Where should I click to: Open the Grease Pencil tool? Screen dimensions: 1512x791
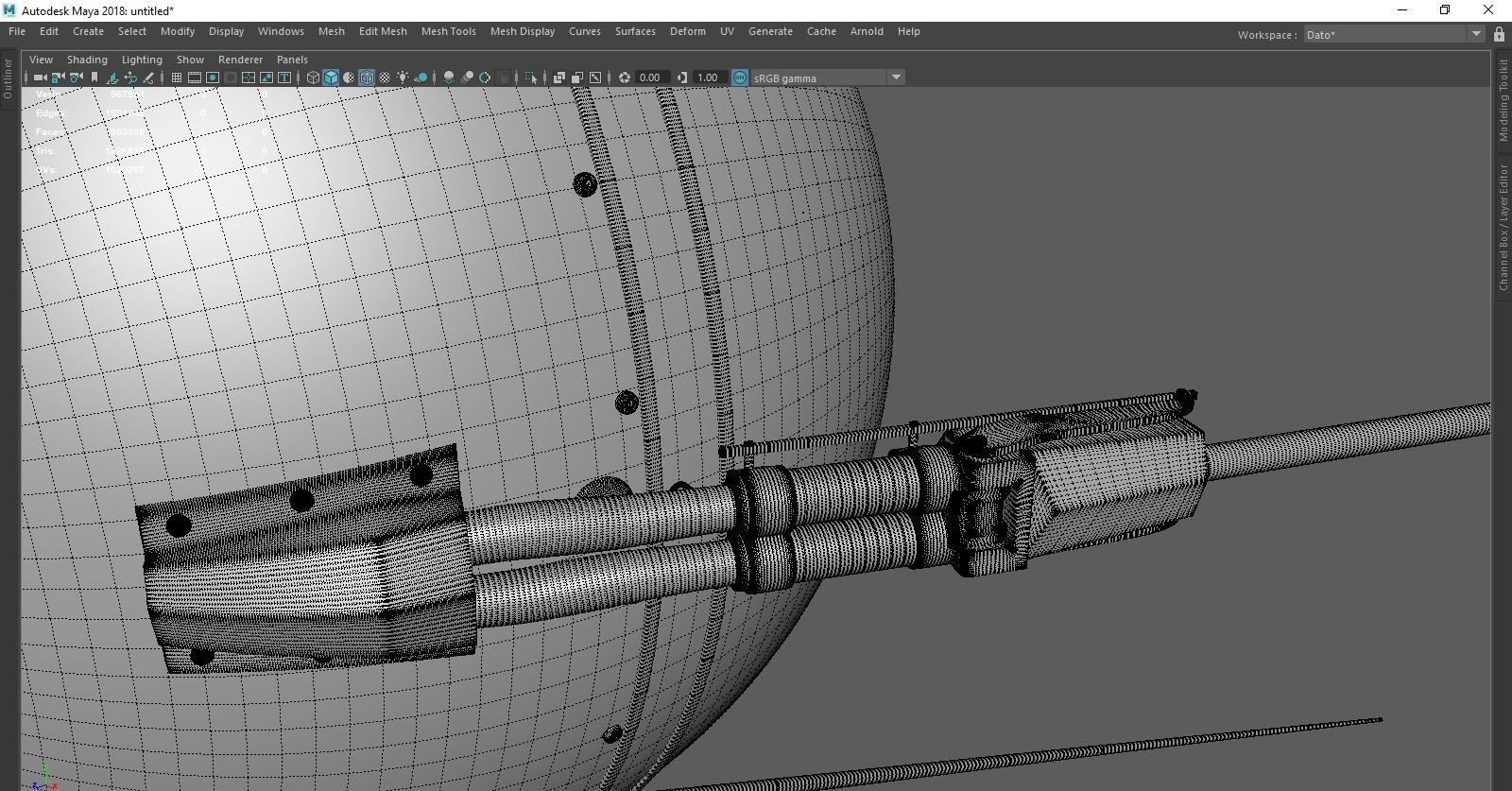coord(148,77)
